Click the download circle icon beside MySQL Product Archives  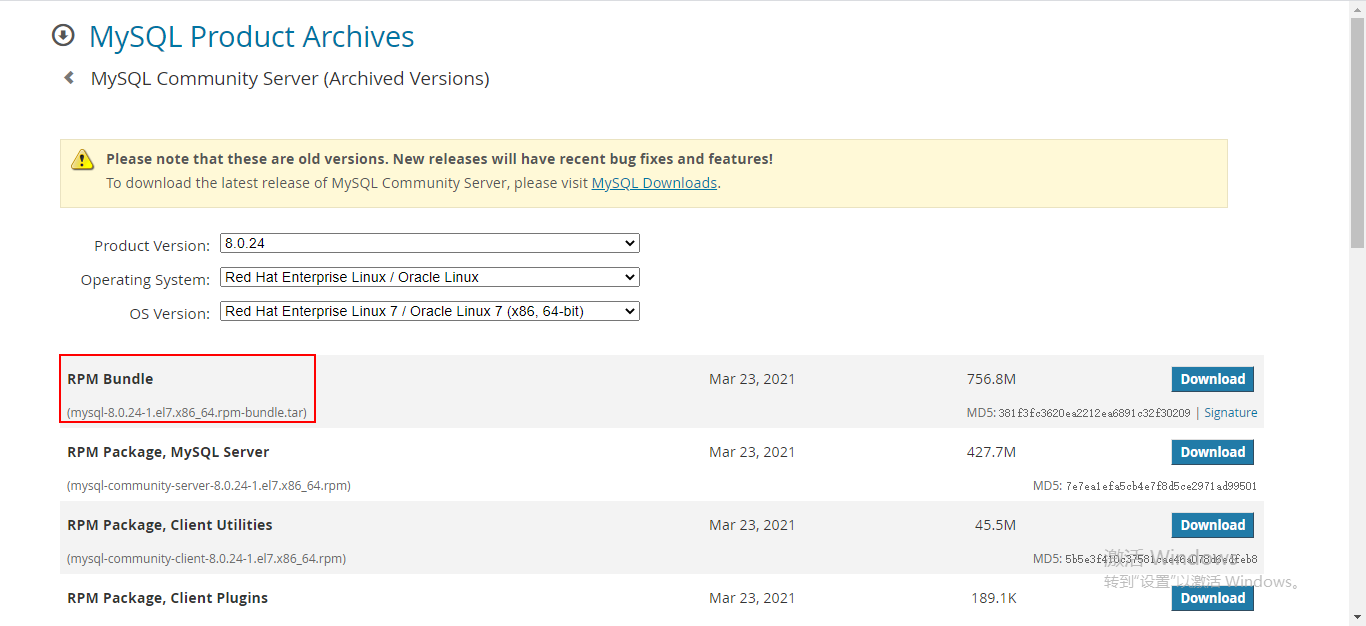pyautogui.click(x=63, y=36)
